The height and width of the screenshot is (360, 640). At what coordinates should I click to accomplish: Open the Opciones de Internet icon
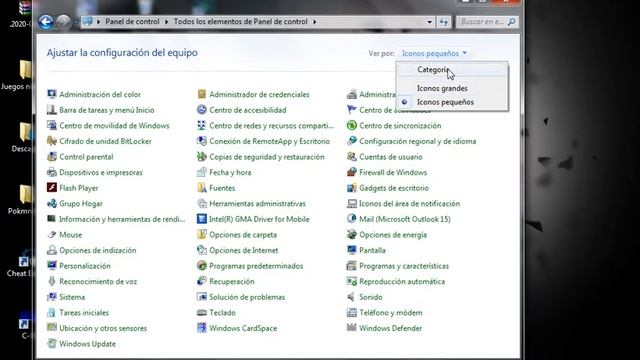pos(202,250)
